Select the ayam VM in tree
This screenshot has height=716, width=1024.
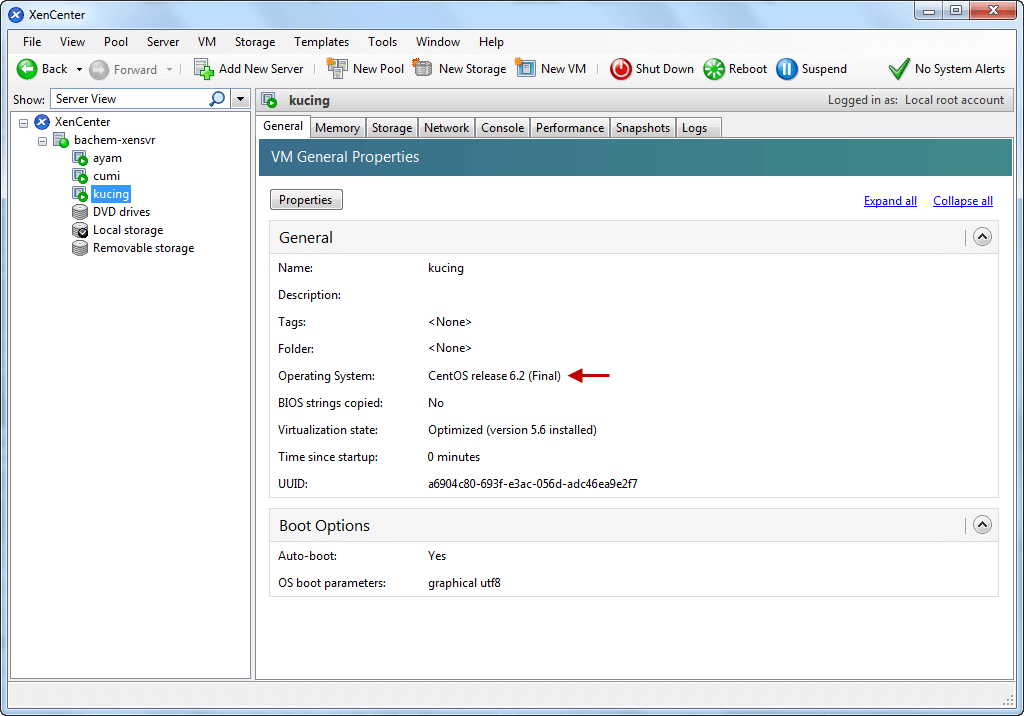107,158
